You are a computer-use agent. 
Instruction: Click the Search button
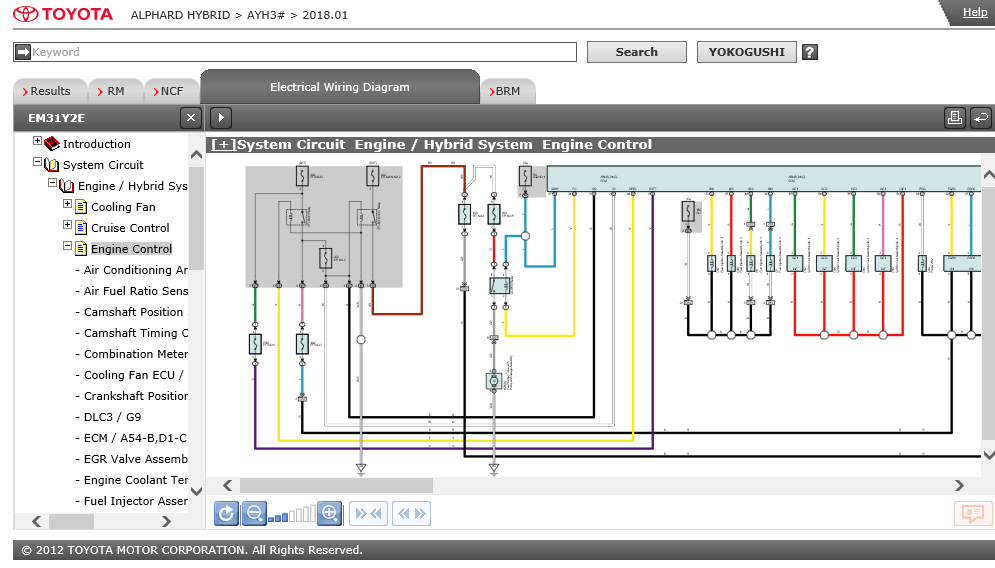click(x=636, y=52)
